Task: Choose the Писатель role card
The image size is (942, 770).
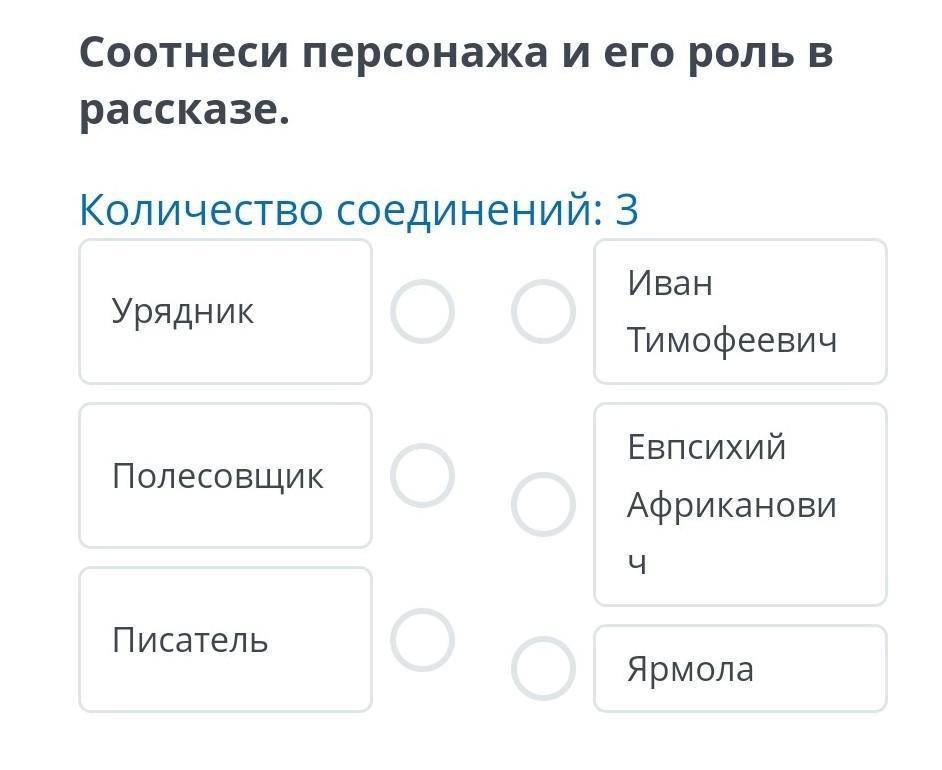Action: click(225, 639)
